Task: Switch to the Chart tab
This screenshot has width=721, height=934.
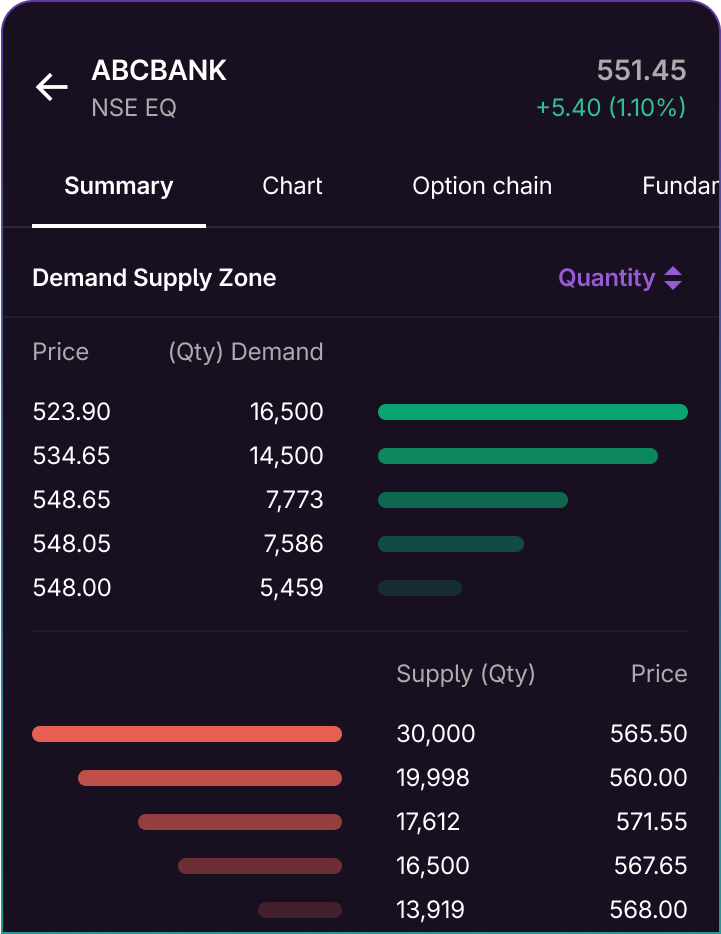Action: pyautogui.click(x=292, y=186)
